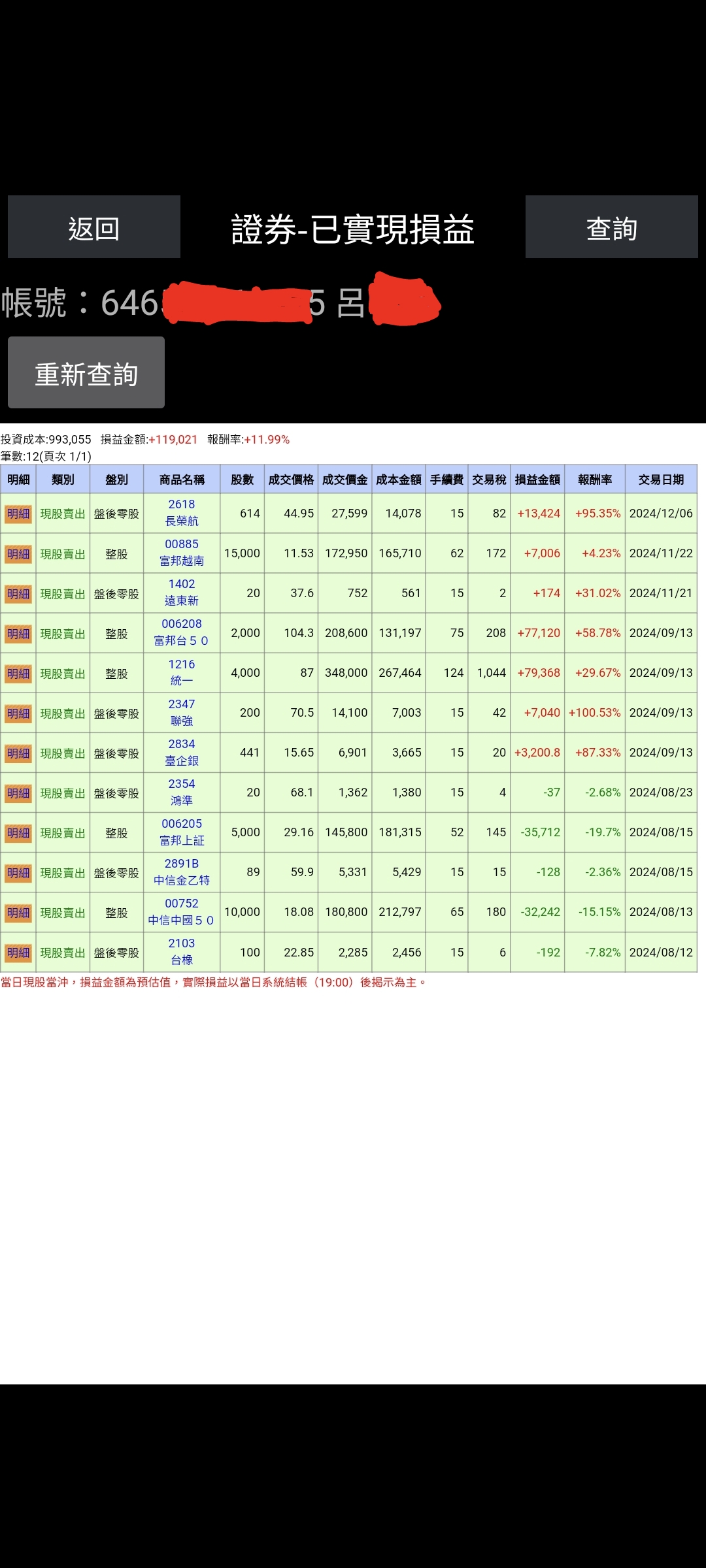This screenshot has height=1568, width=706.
Task: Click the 報酬率 column header
Action: [595, 480]
